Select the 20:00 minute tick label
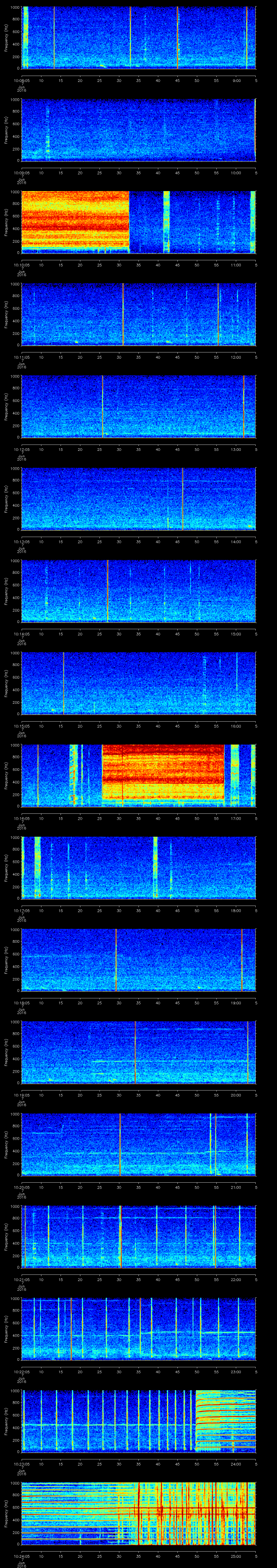The width and height of the screenshot is (277, 1568). [236, 1095]
